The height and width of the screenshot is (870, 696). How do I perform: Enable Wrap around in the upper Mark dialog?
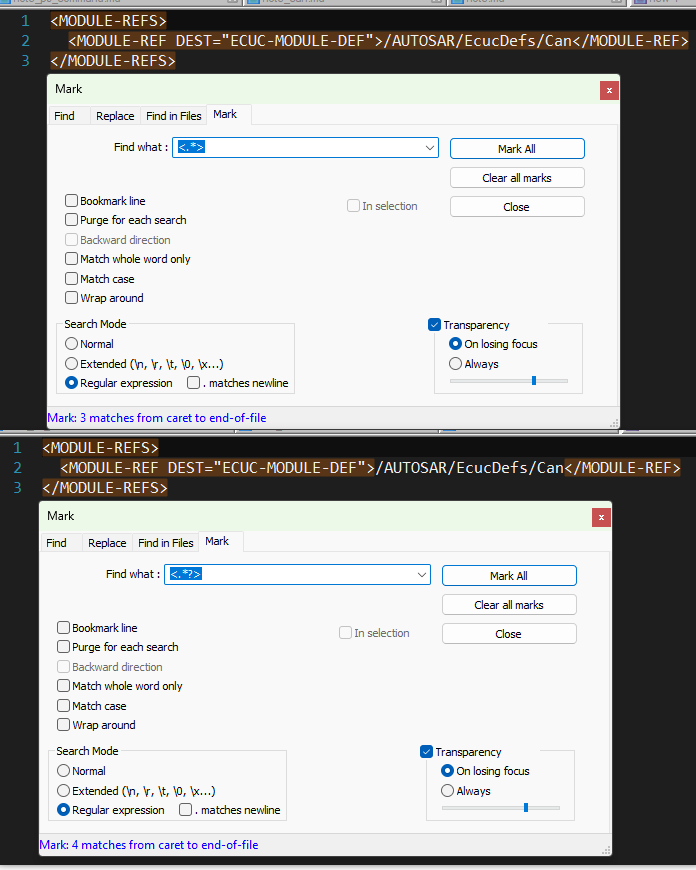72,298
